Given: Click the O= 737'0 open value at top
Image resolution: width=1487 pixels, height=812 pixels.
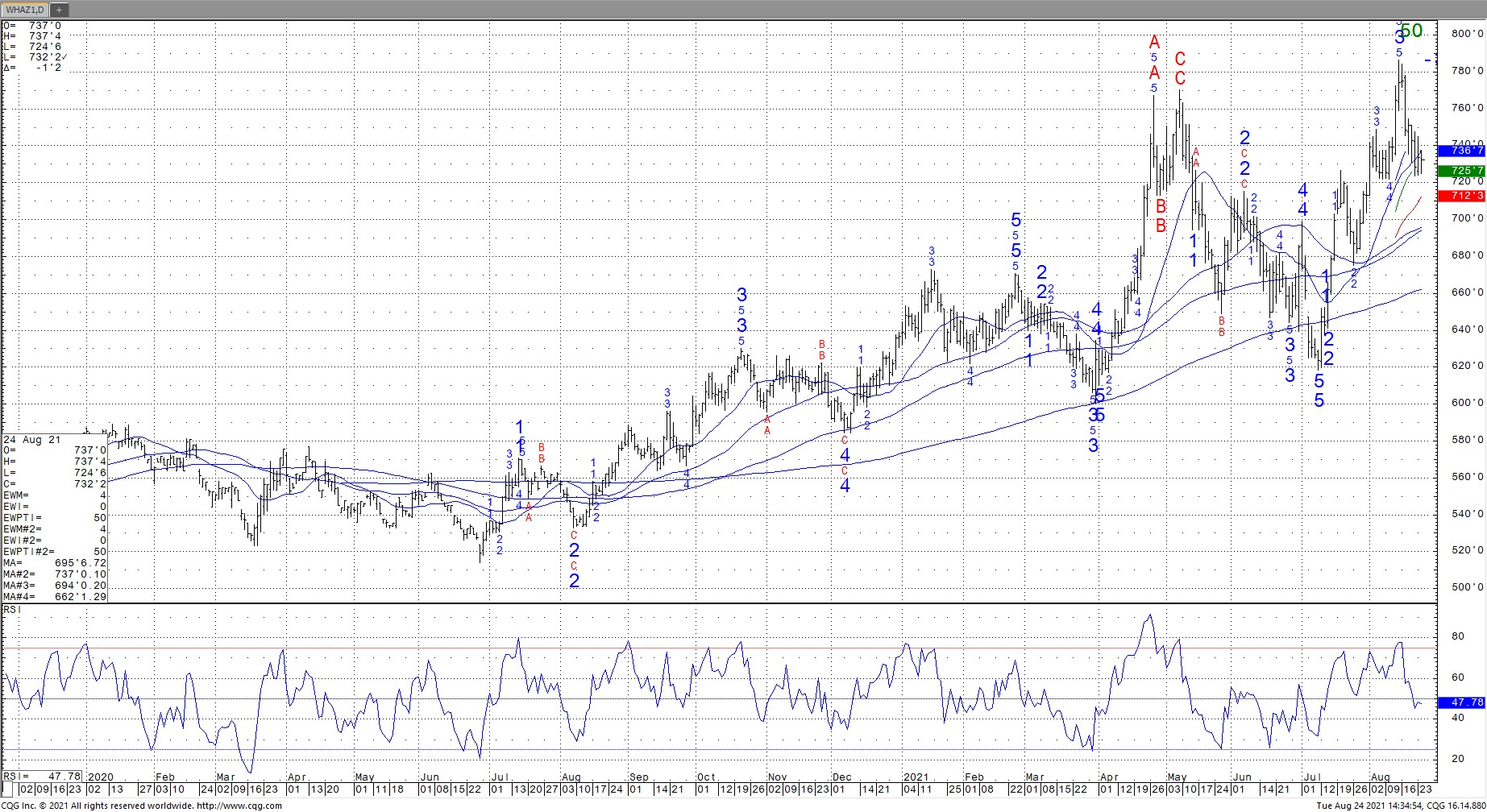Looking at the screenshot, I should [x=32, y=26].
